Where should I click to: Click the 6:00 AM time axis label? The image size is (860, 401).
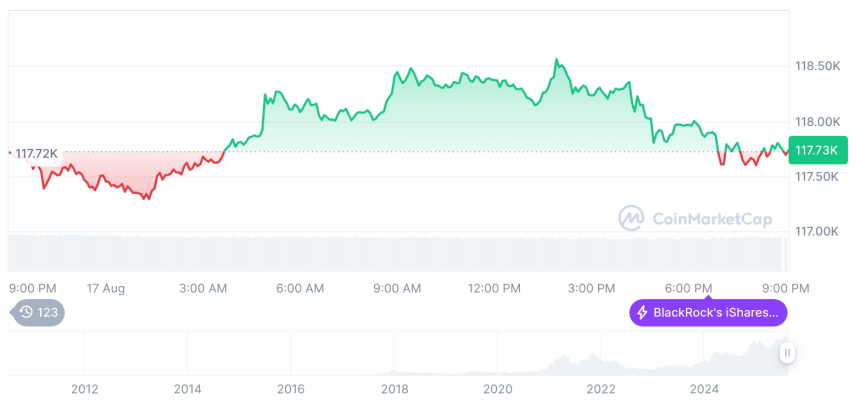click(x=300, y=288)
